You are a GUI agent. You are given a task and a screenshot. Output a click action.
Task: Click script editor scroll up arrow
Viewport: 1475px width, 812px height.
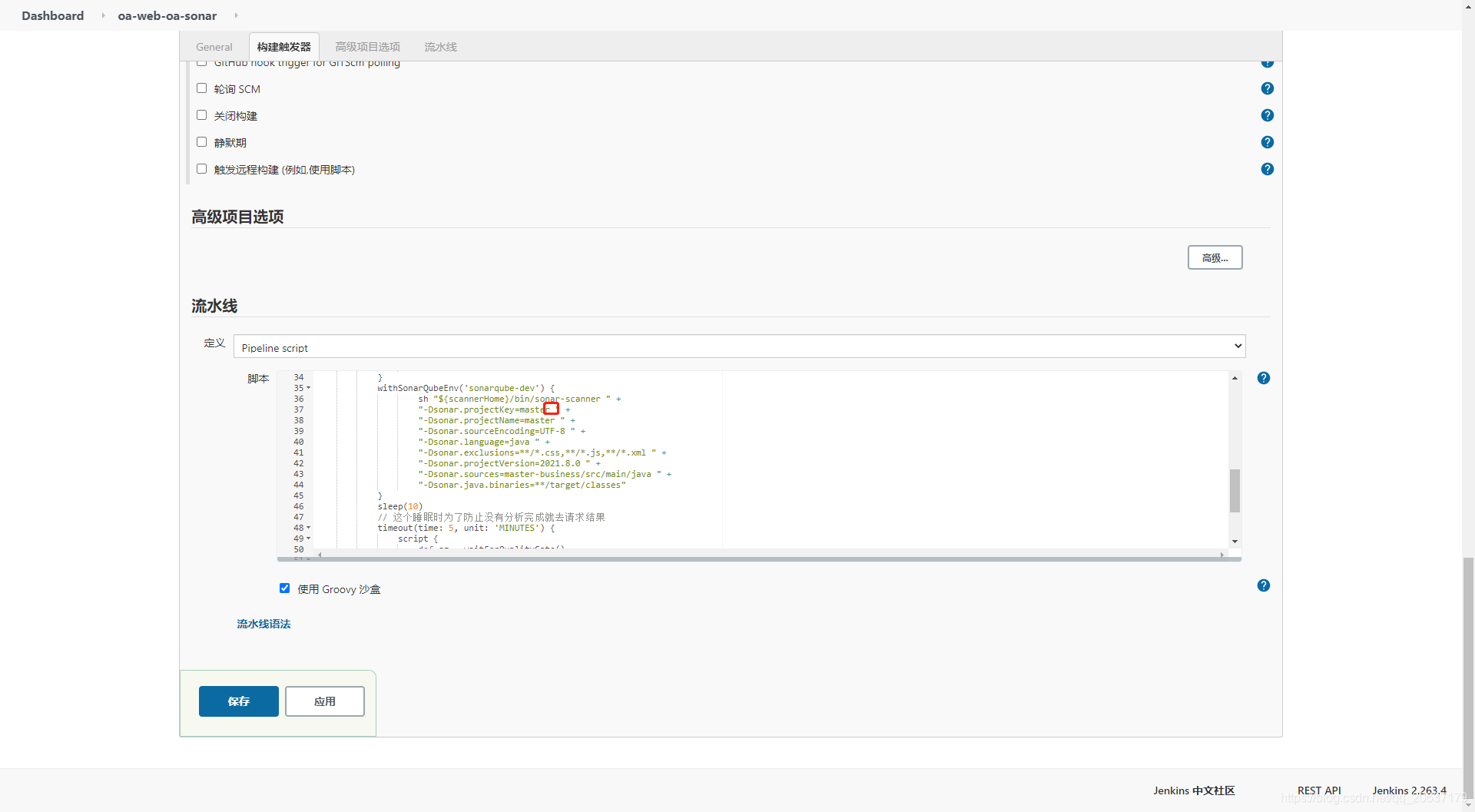coord(1235,378)
